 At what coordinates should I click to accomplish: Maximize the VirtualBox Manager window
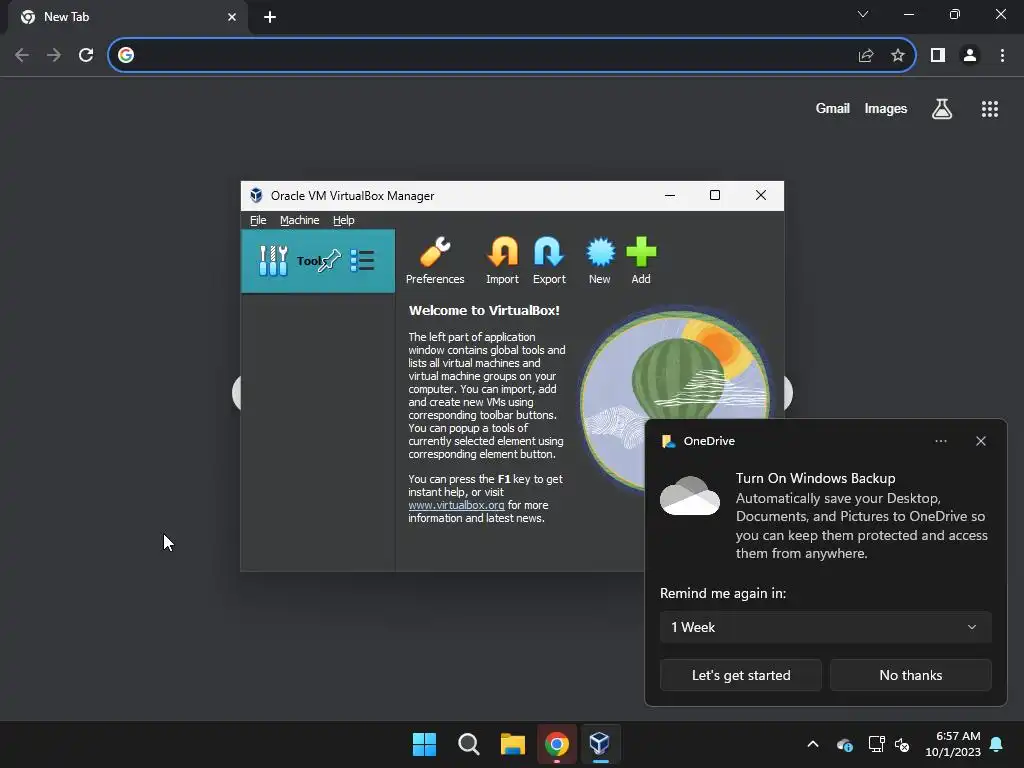pos(715,195)
